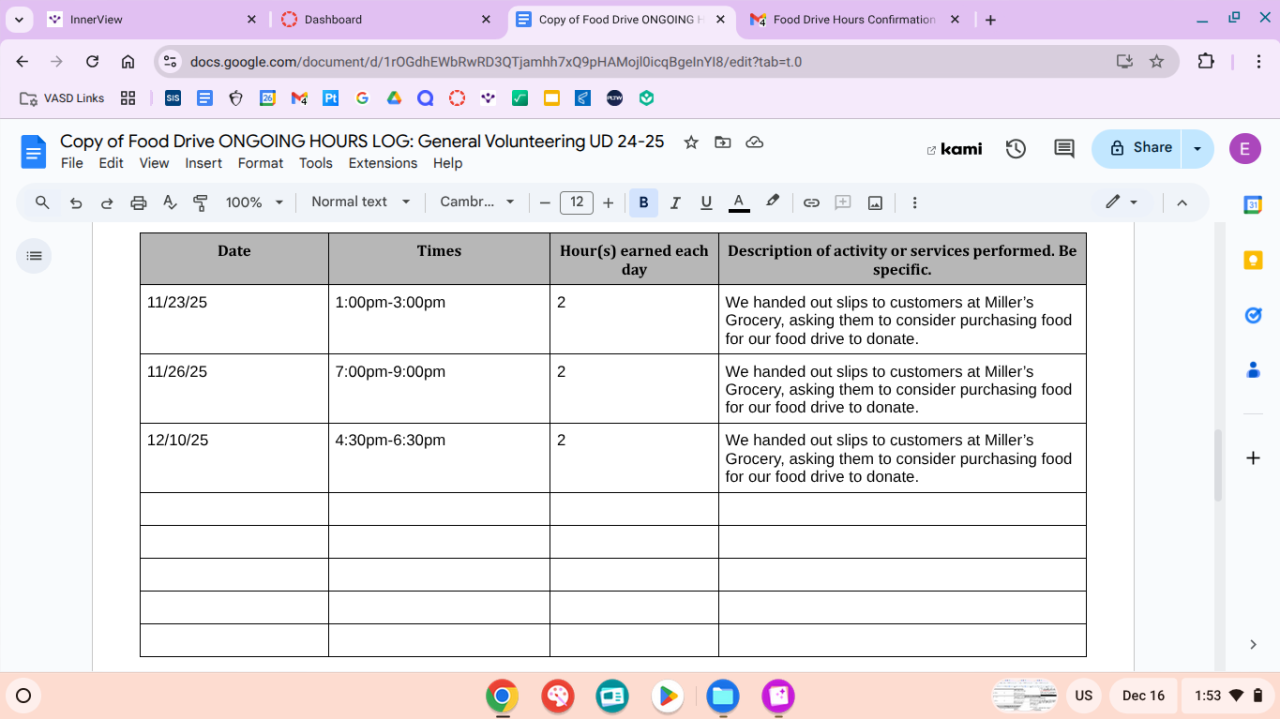Open VASD Links bookmark folder

coord(62,98)
